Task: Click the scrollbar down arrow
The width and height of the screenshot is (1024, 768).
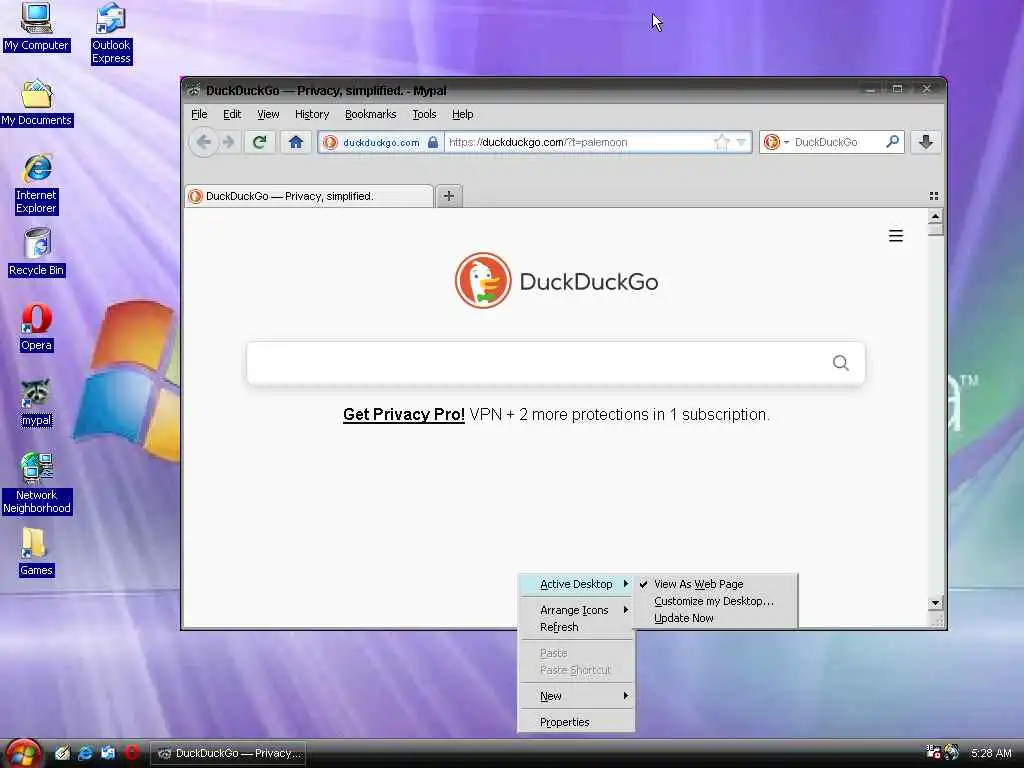Action: tap(935, 603)
